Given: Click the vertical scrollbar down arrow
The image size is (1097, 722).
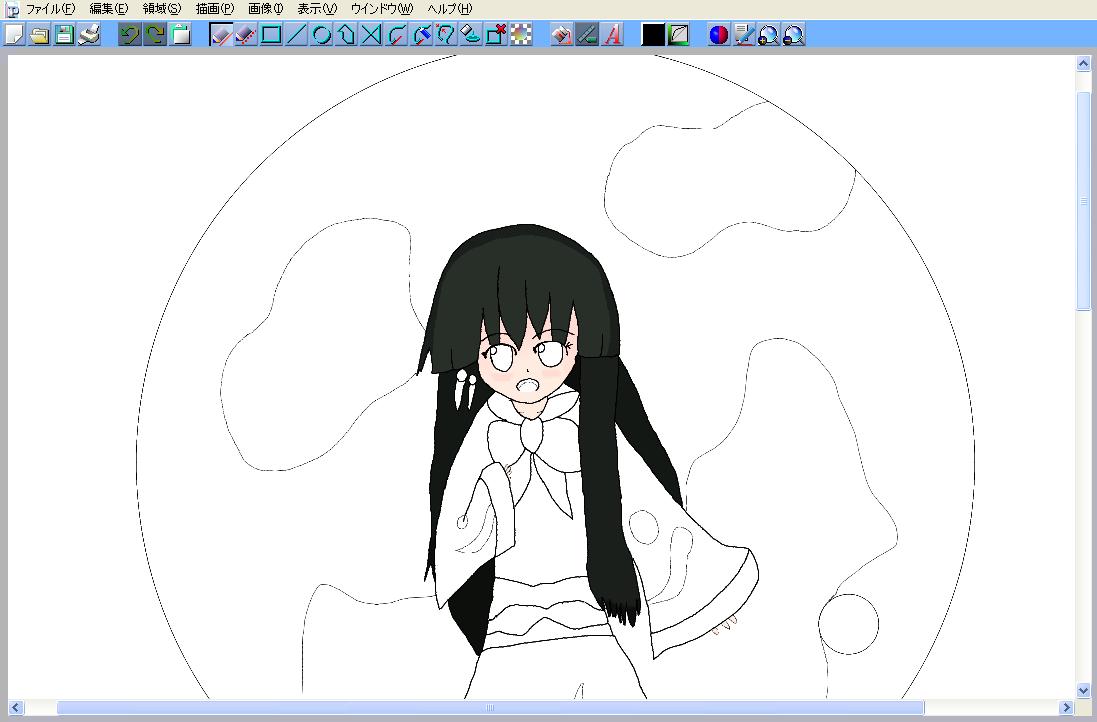Looking at the screenshot, I should 1083,691.
